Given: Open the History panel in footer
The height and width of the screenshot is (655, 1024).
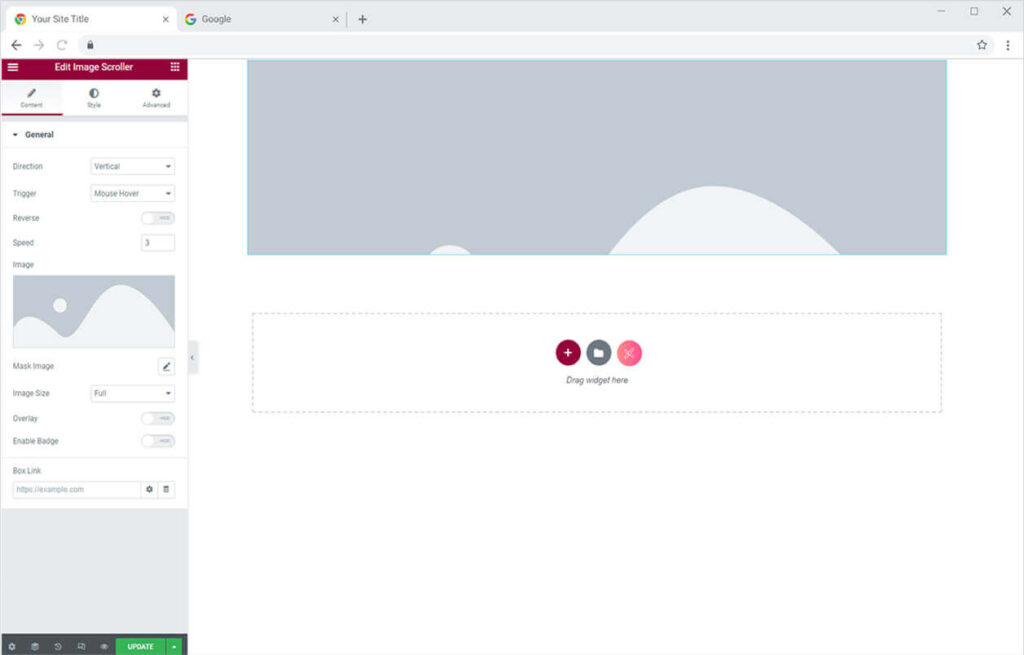Looking at the screenshot, I should pyautogui.click(x=58, y=647).
